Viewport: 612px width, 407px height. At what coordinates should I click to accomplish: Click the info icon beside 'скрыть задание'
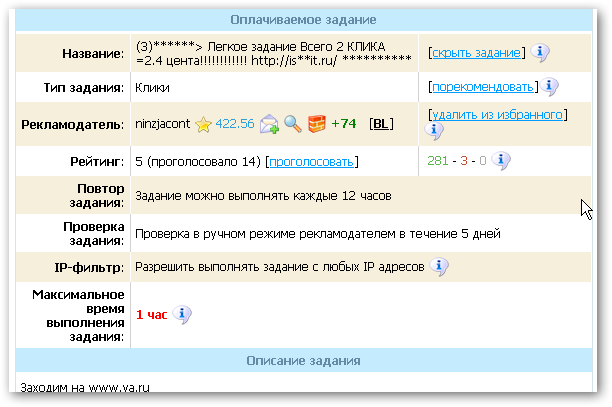(539, 52)
